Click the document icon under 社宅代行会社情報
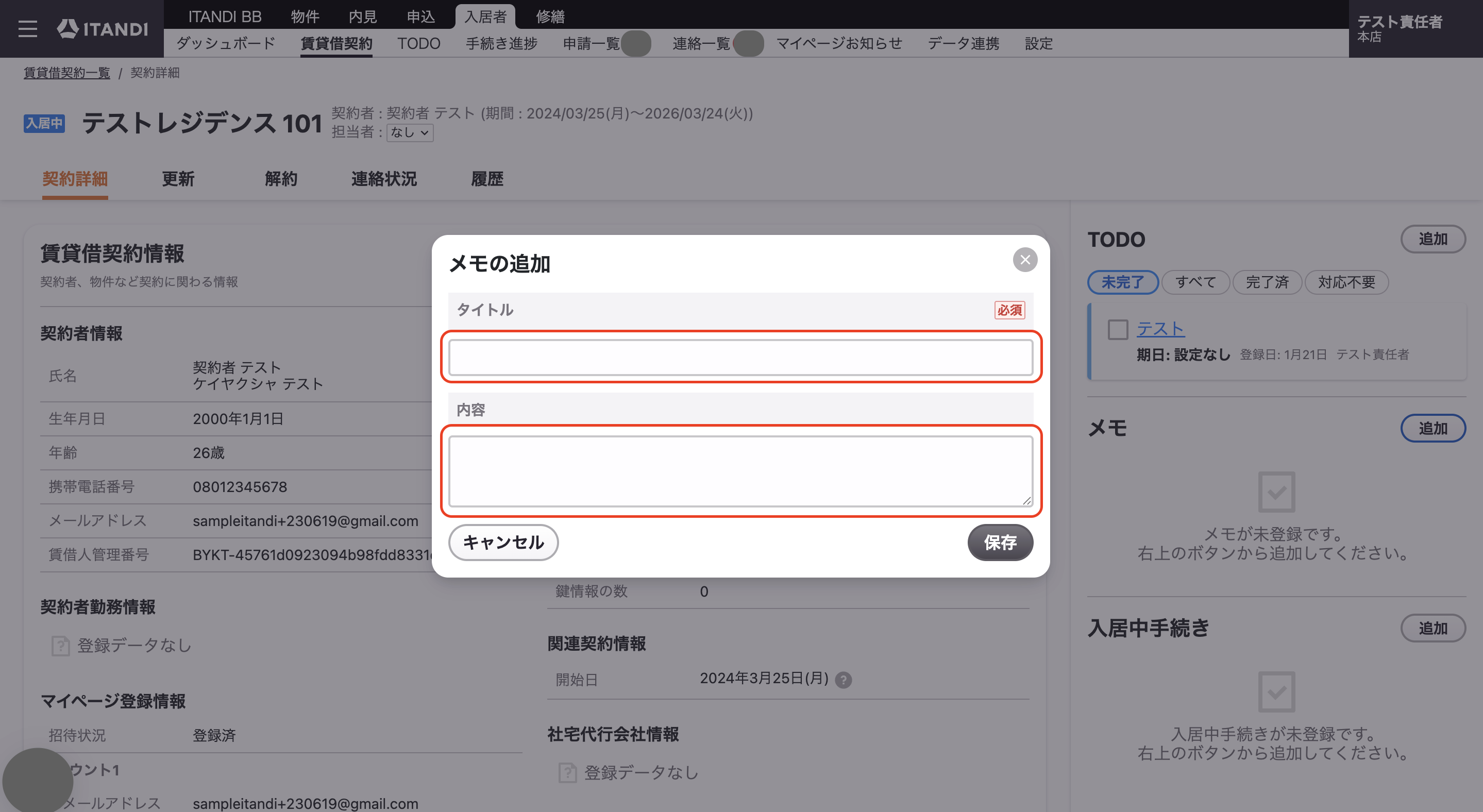The height and width of the screenshot is (812, 1483). [568, 772]
